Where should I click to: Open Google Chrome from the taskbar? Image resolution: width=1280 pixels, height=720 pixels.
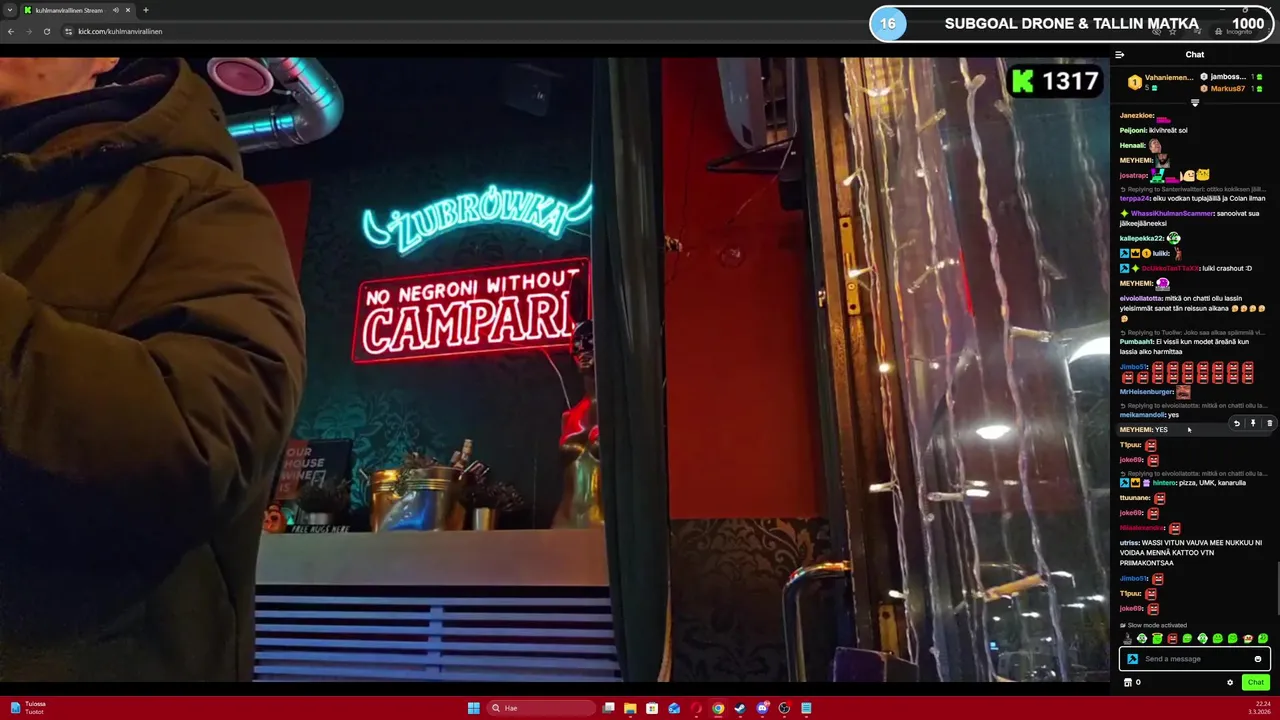coord(718,708)
